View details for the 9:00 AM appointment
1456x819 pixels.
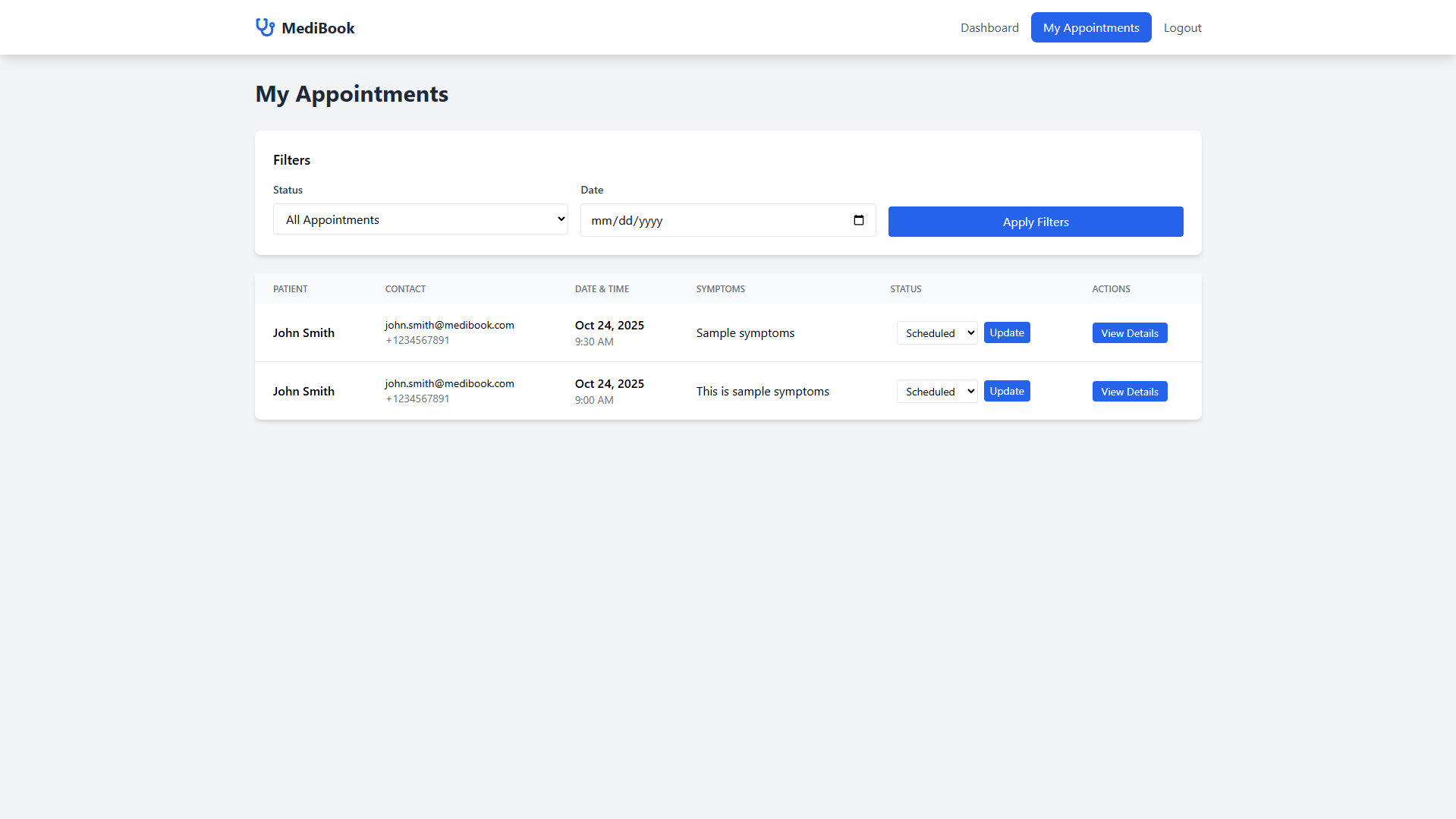tap(1129, 392)
